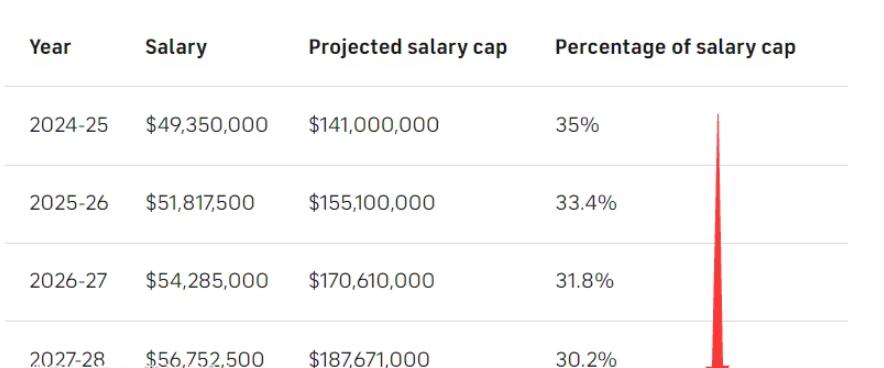Click the Salary column header
884x368 pixels.
[176, 47]
